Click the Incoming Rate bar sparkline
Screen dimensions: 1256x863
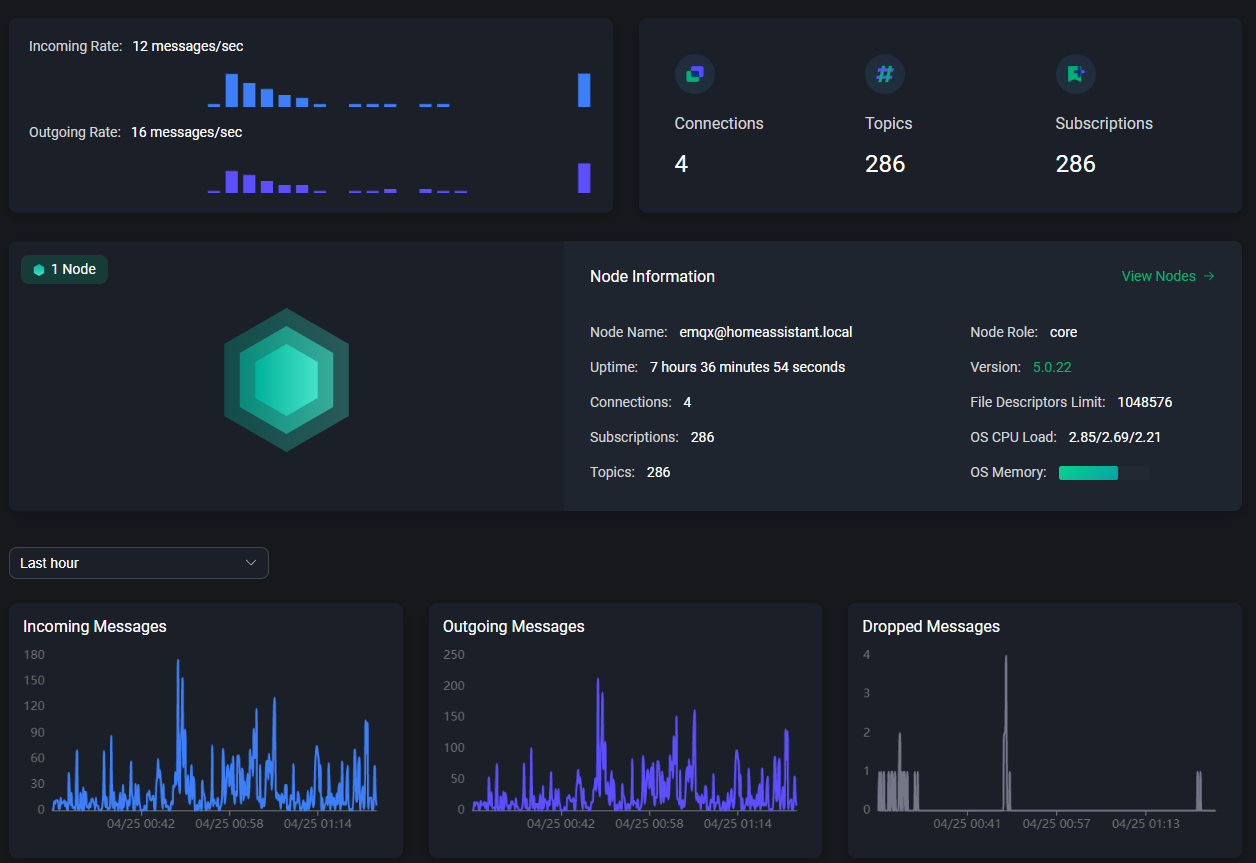pos(399,90)
